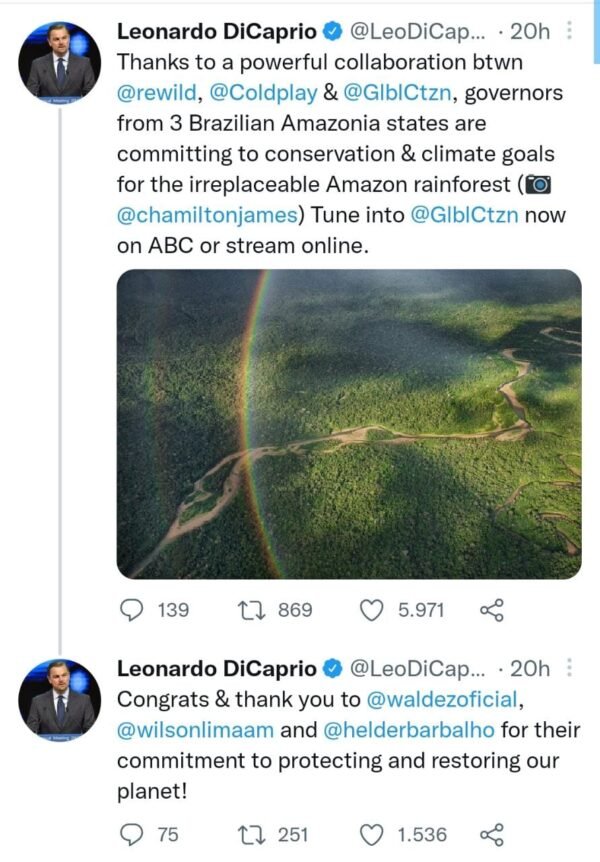Screen dimensions: 600x862
Task: Open the @Coldplay mention link
Action: (260, 91)
